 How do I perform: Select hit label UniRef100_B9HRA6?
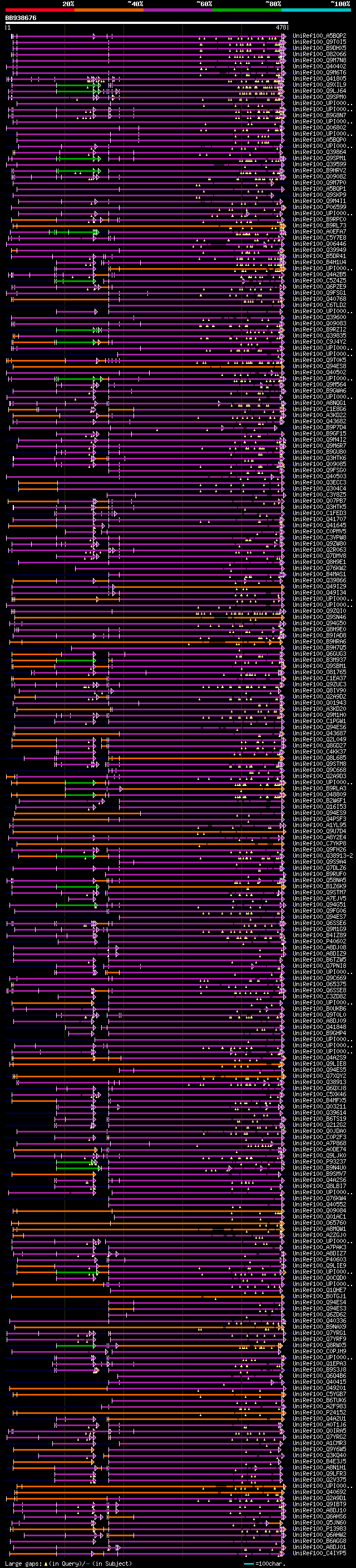click(319, 641)
